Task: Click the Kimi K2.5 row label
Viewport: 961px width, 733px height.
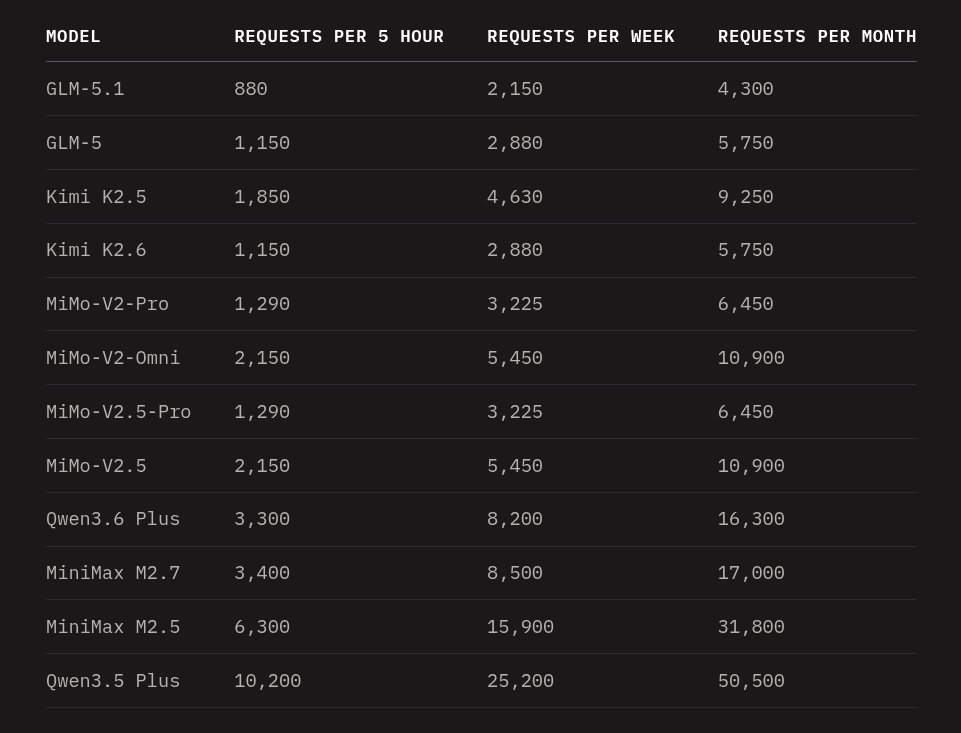Action: pyautogui.click(x=96, y=197)
